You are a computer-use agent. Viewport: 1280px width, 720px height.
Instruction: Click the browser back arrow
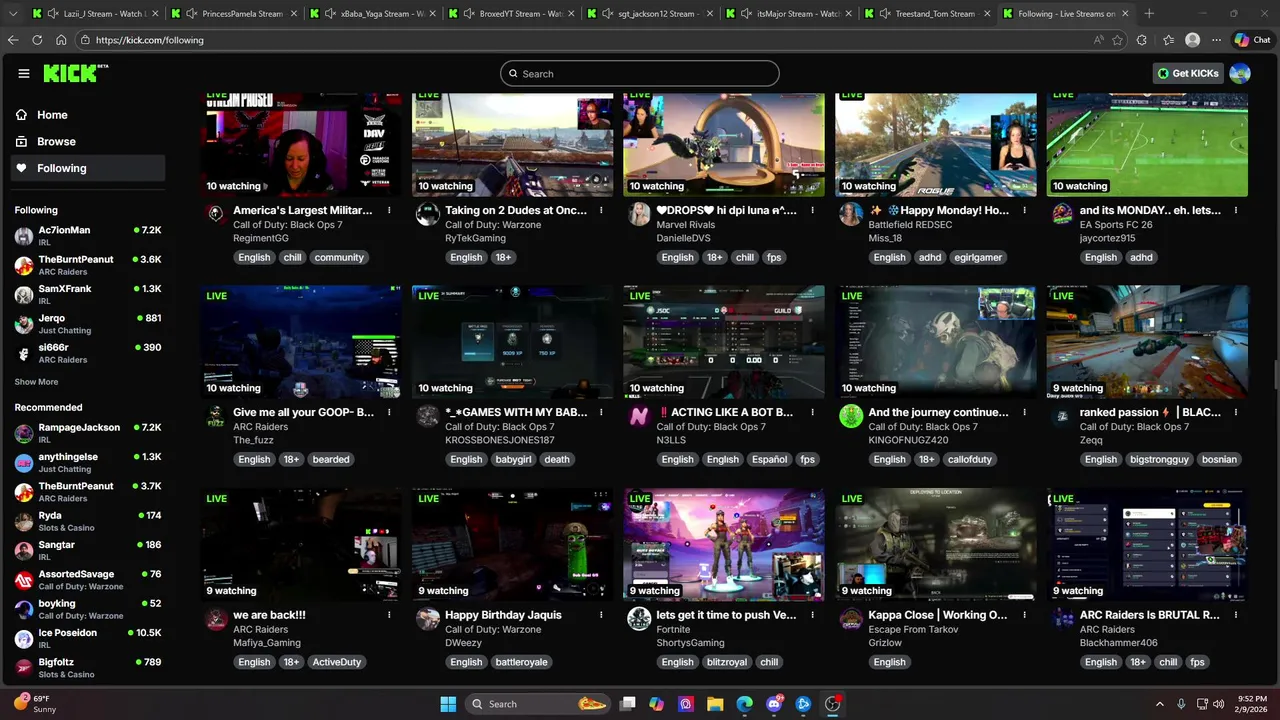point(13,40)
